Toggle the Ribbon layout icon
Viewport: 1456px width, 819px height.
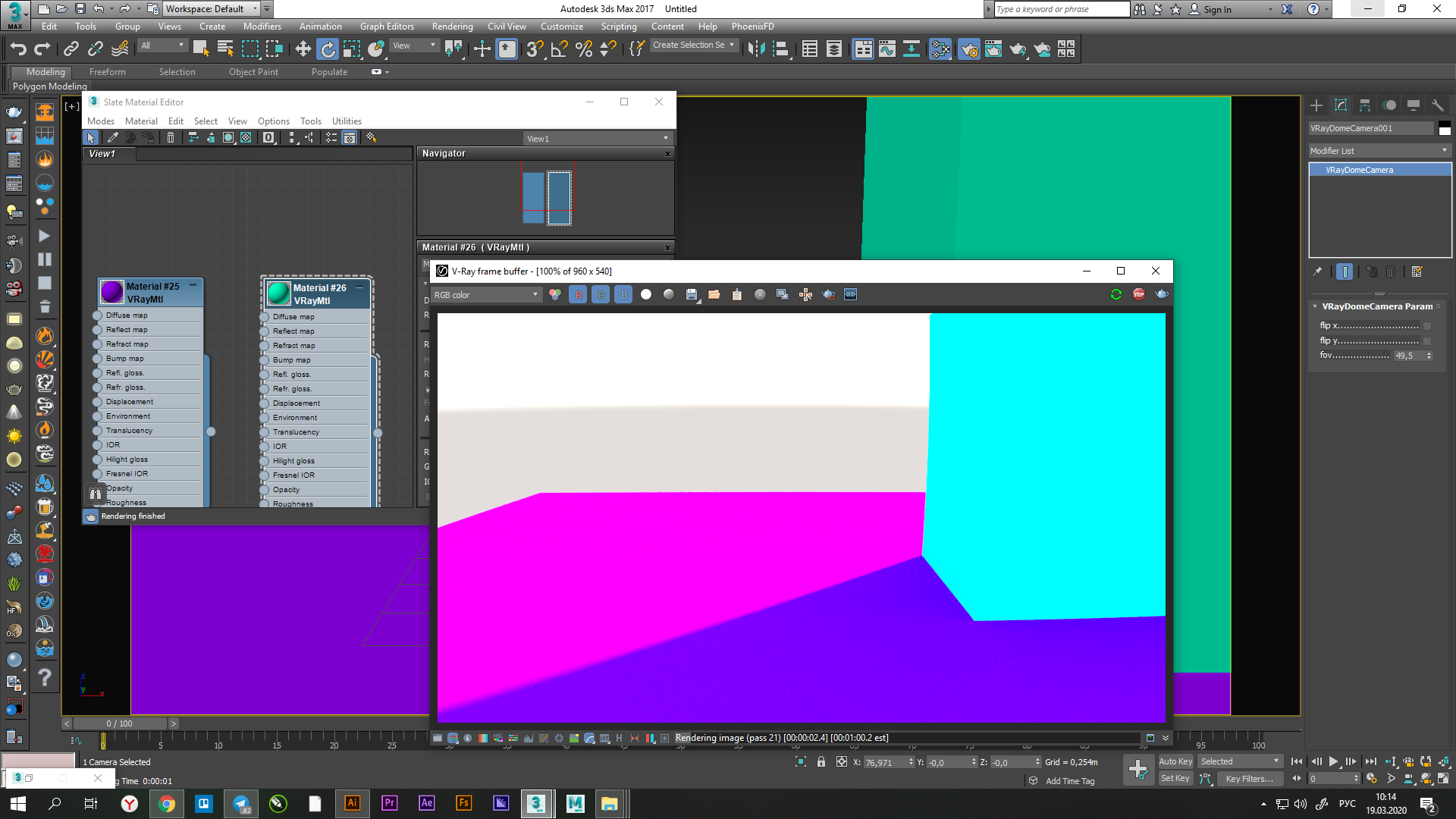pyautogui.click(x=863, y=49)
